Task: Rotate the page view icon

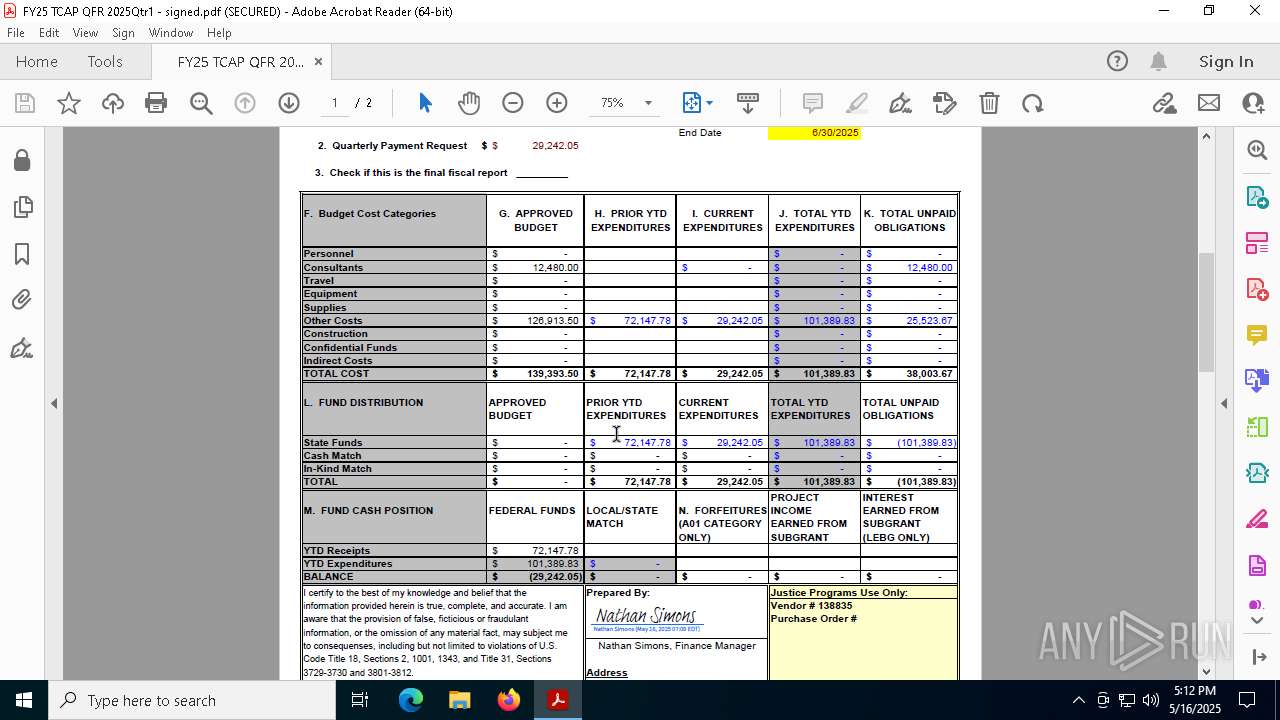Action: coord(1032,103)
